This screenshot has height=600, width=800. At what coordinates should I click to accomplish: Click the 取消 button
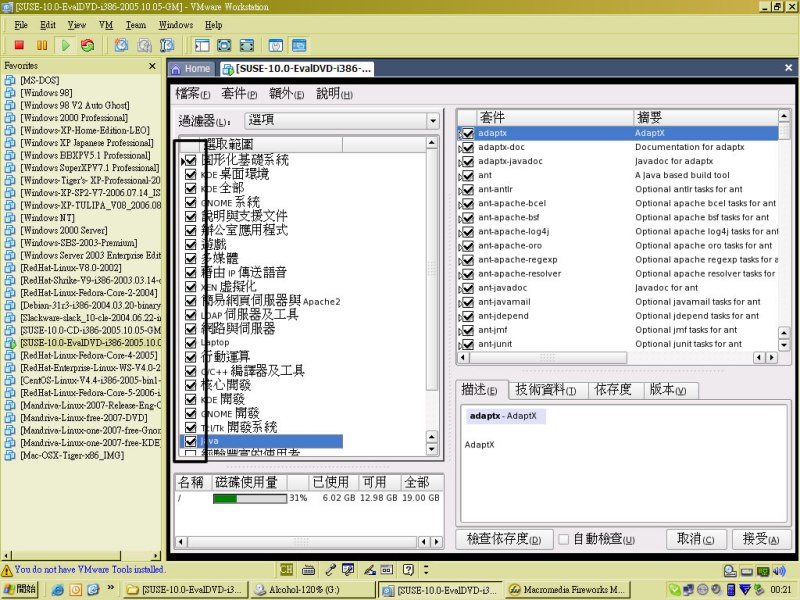pyautogui.click(x=696, y=539)
